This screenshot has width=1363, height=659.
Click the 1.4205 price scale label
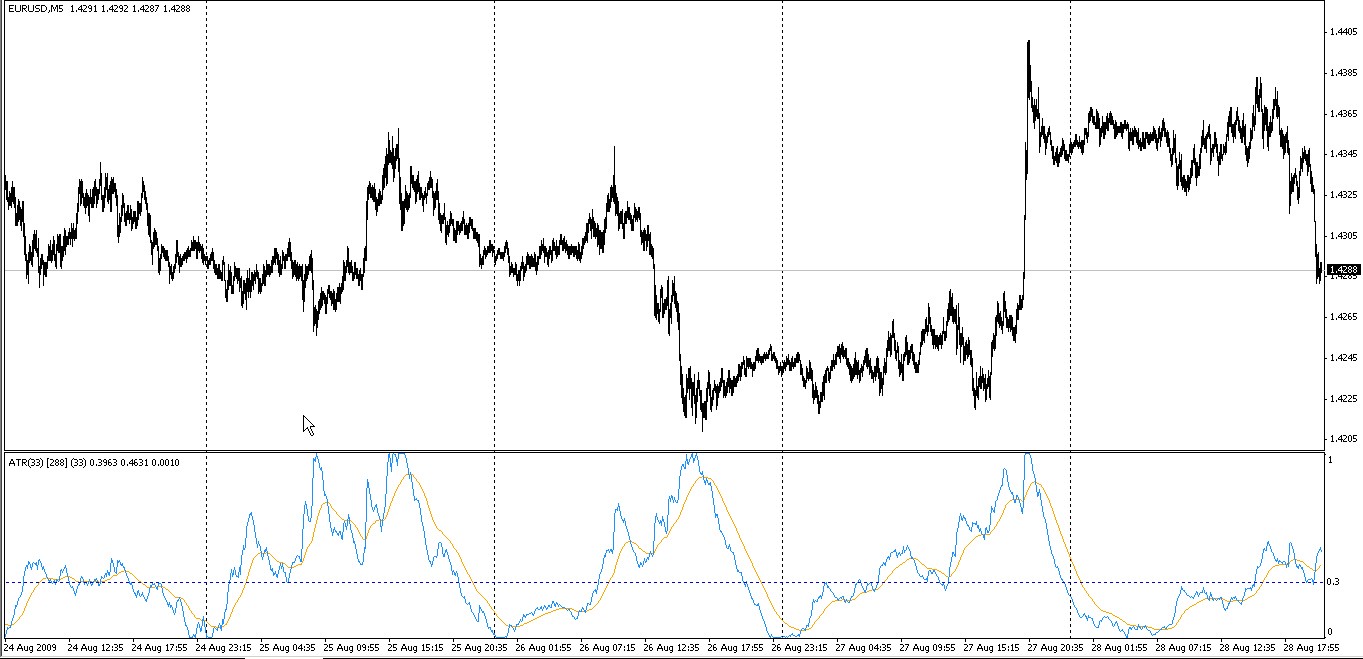(1344, 439)
